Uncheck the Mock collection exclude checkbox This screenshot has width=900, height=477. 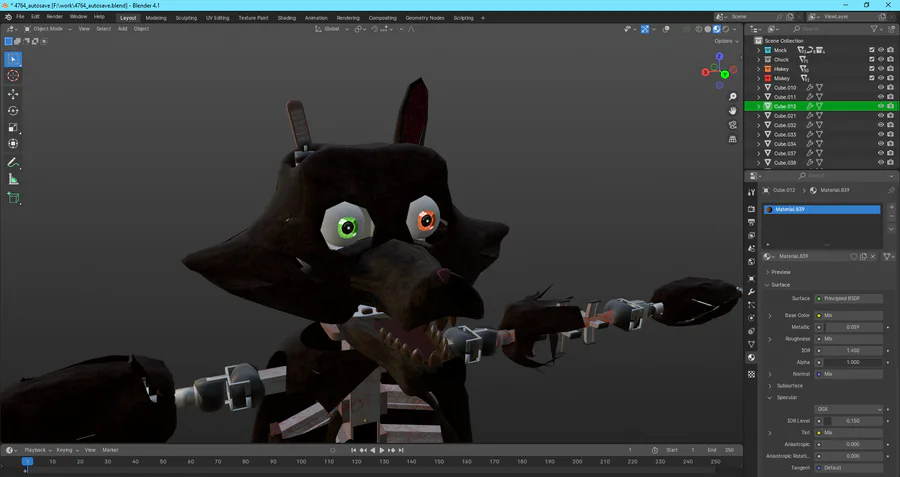point(871,50)
